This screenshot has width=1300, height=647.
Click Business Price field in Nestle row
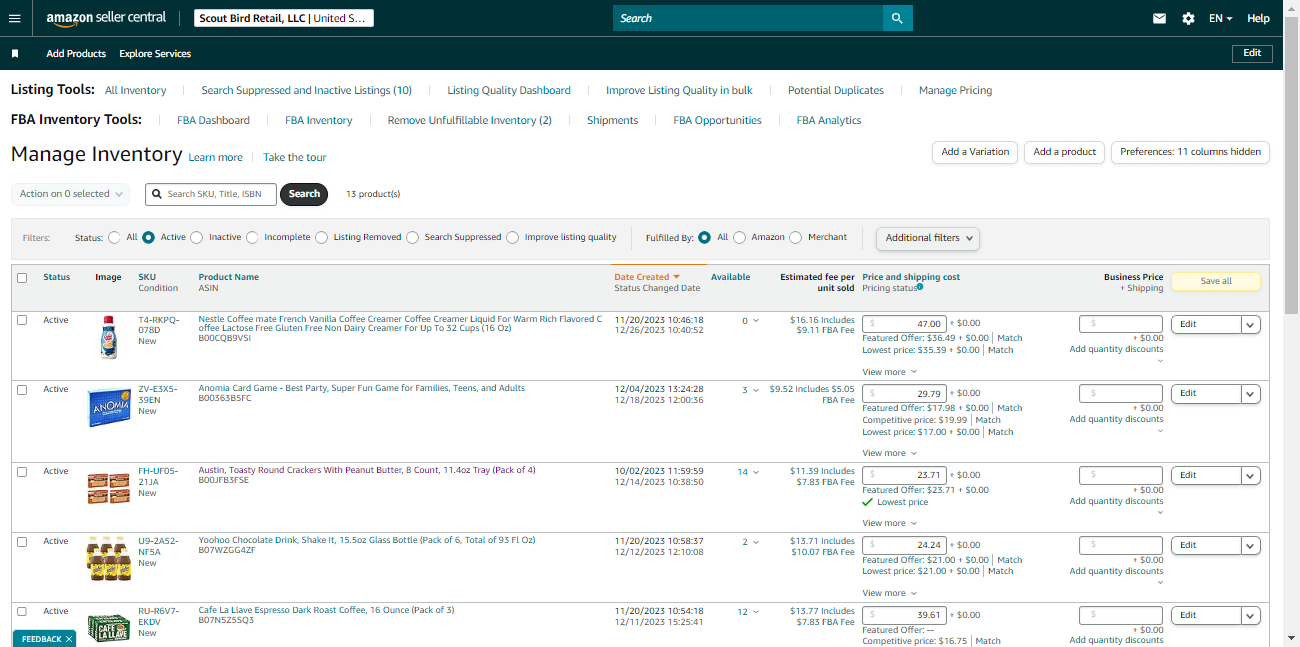click(x=1121, y=324)
